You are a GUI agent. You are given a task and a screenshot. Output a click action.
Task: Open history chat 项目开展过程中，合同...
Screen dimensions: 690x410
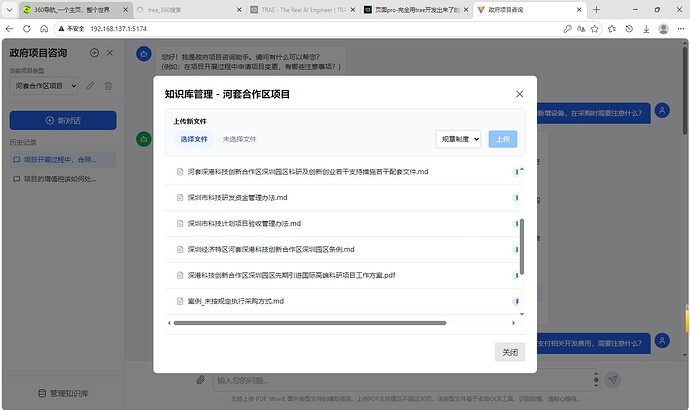(63, 160)
